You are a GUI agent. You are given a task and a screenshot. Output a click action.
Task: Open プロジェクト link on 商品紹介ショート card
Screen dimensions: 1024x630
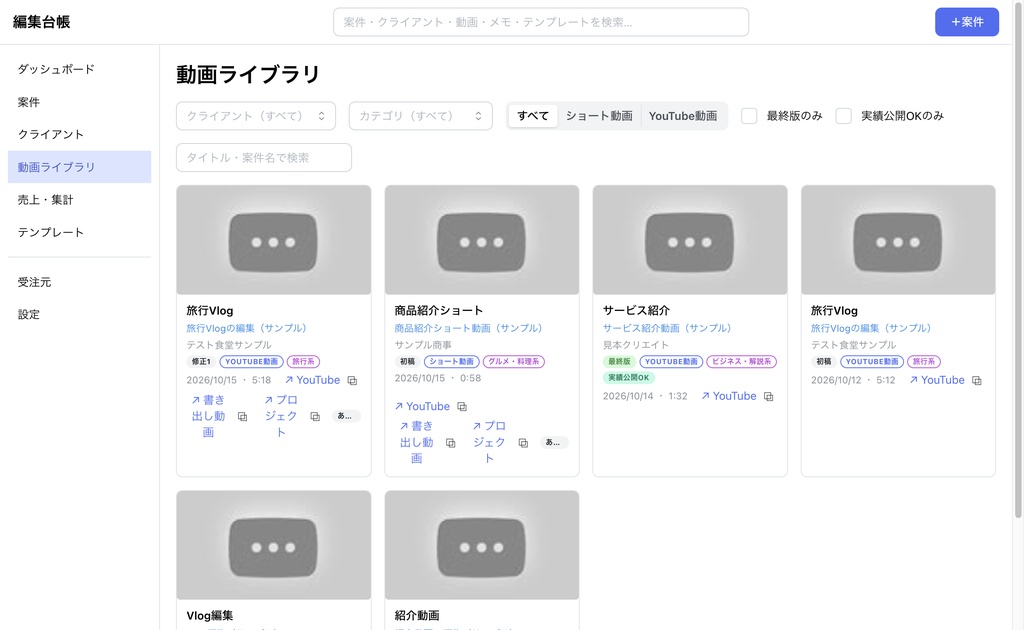pos(489,442)
